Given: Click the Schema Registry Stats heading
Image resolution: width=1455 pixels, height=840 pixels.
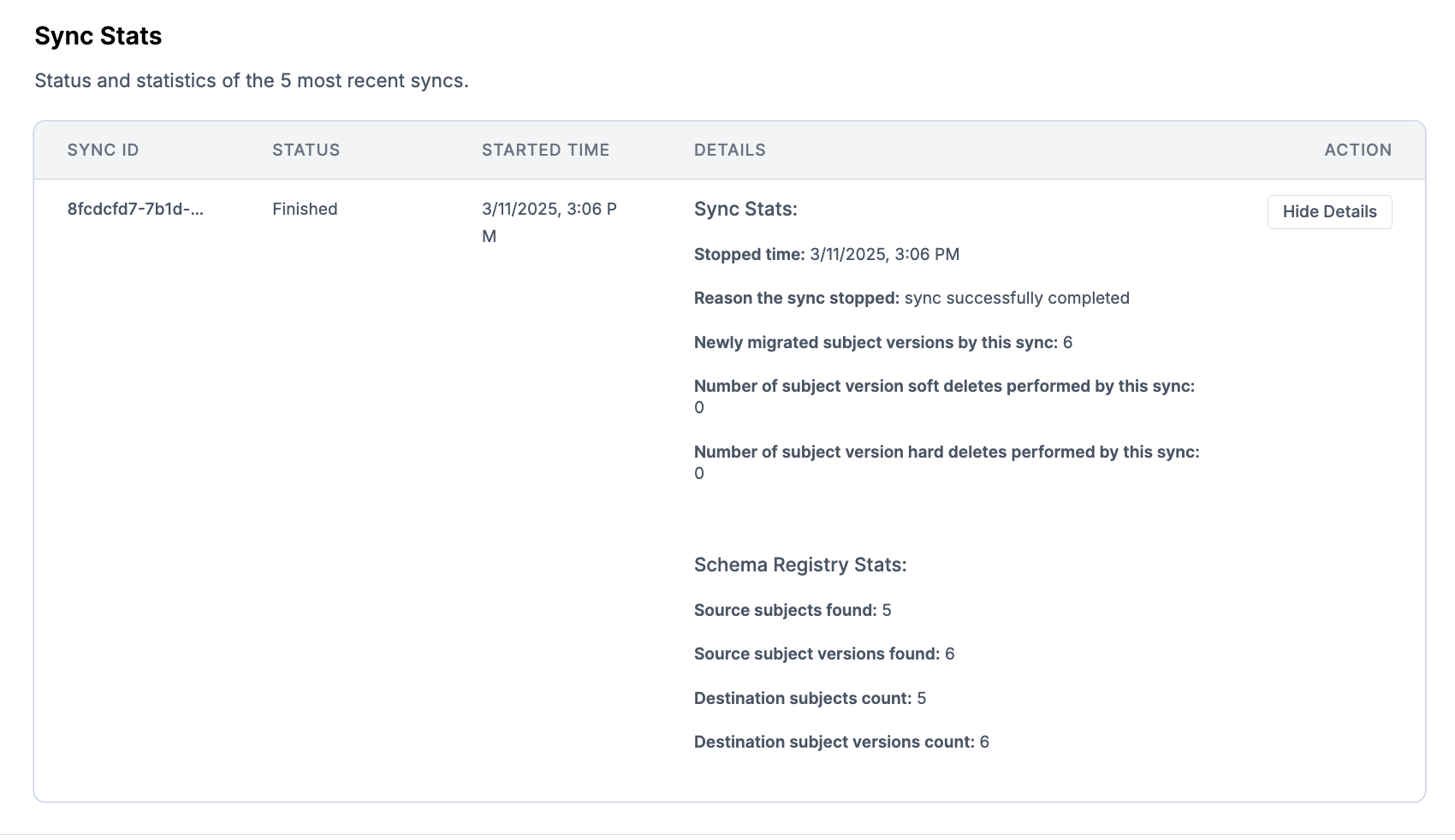Looking at the screenshot, I should (799, 565).
